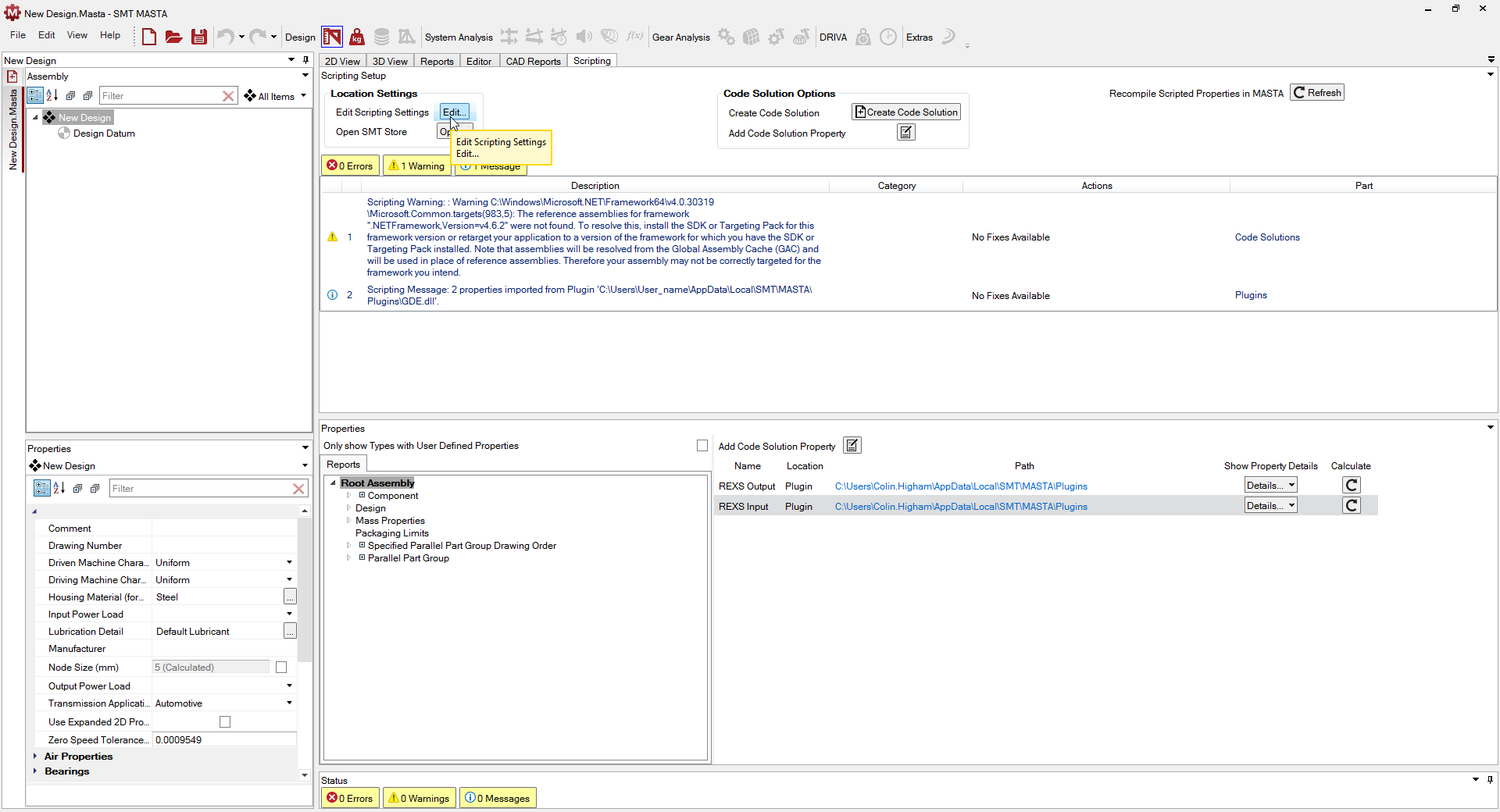Toggle the 0 Errors filter in Status bar
The width and height of the screenshot is (1500, 812).
coord(350,798)
